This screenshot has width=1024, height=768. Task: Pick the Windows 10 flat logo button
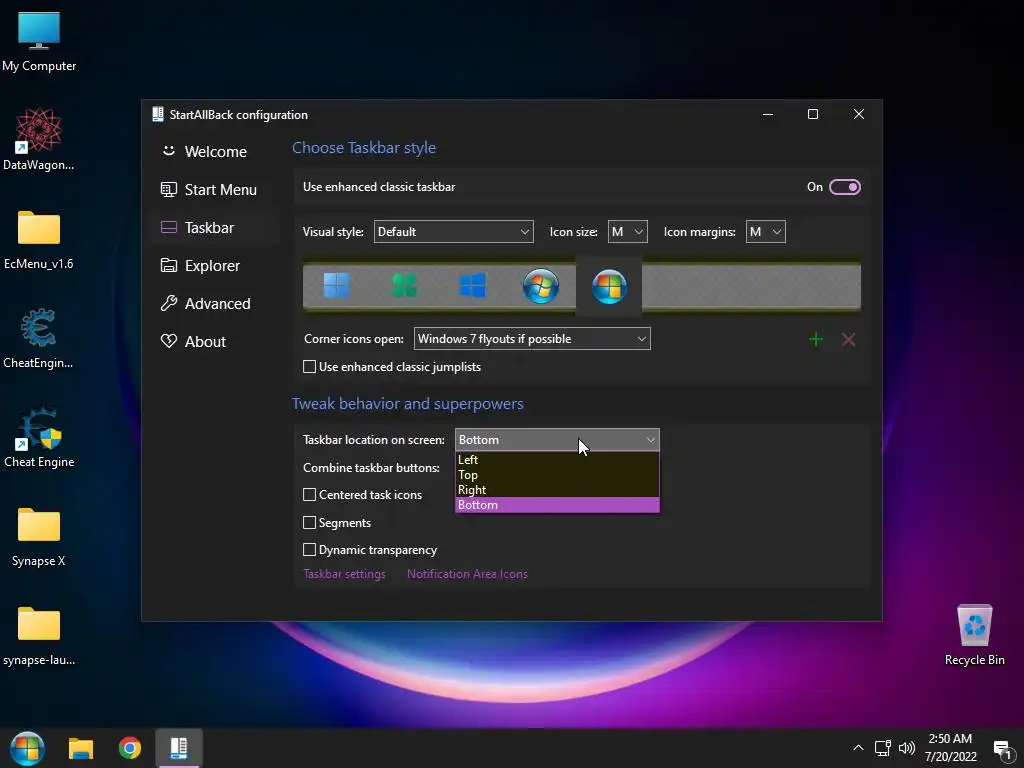(472, 285)
